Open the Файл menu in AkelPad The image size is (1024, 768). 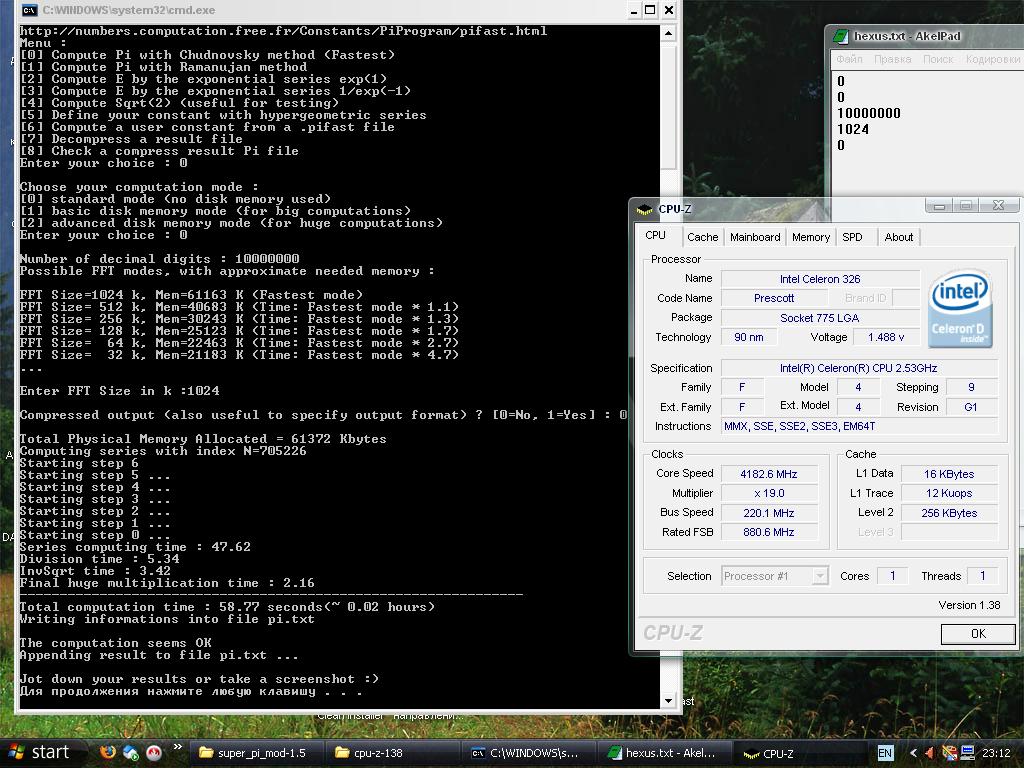pyautogui.click(x=850, y=59)
